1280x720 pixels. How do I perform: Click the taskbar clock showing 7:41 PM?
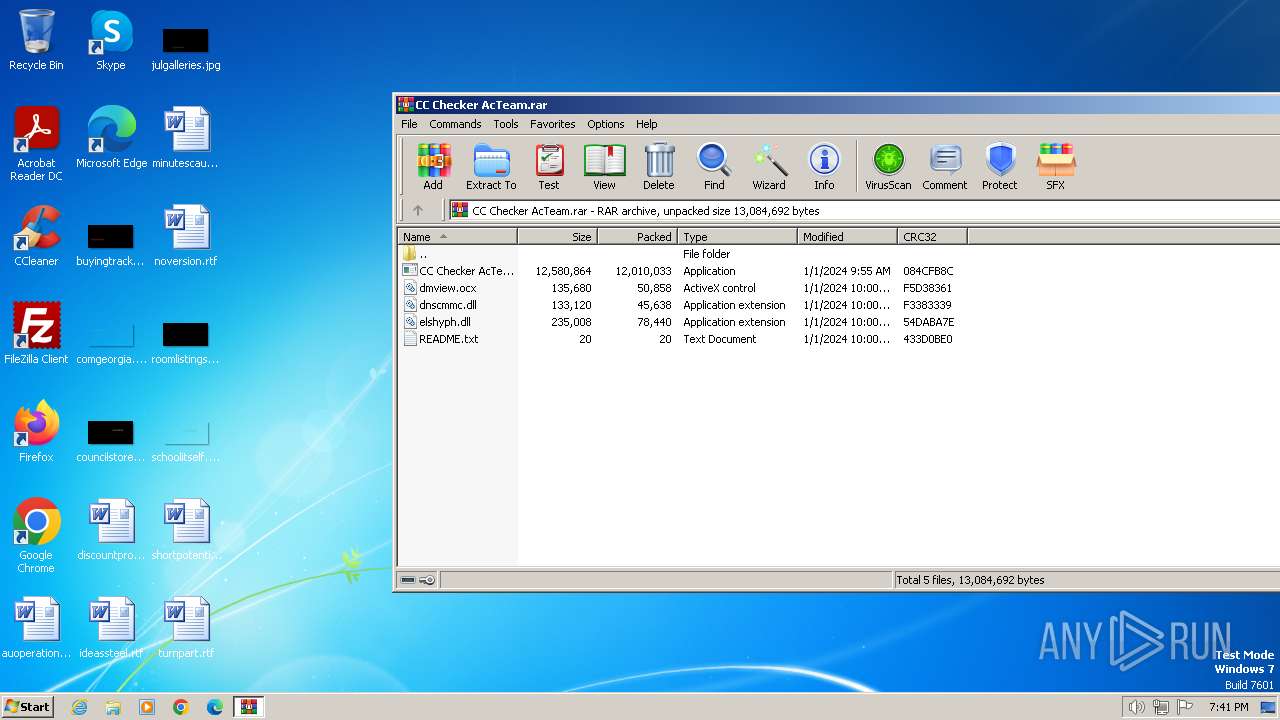pos(1228,707)
